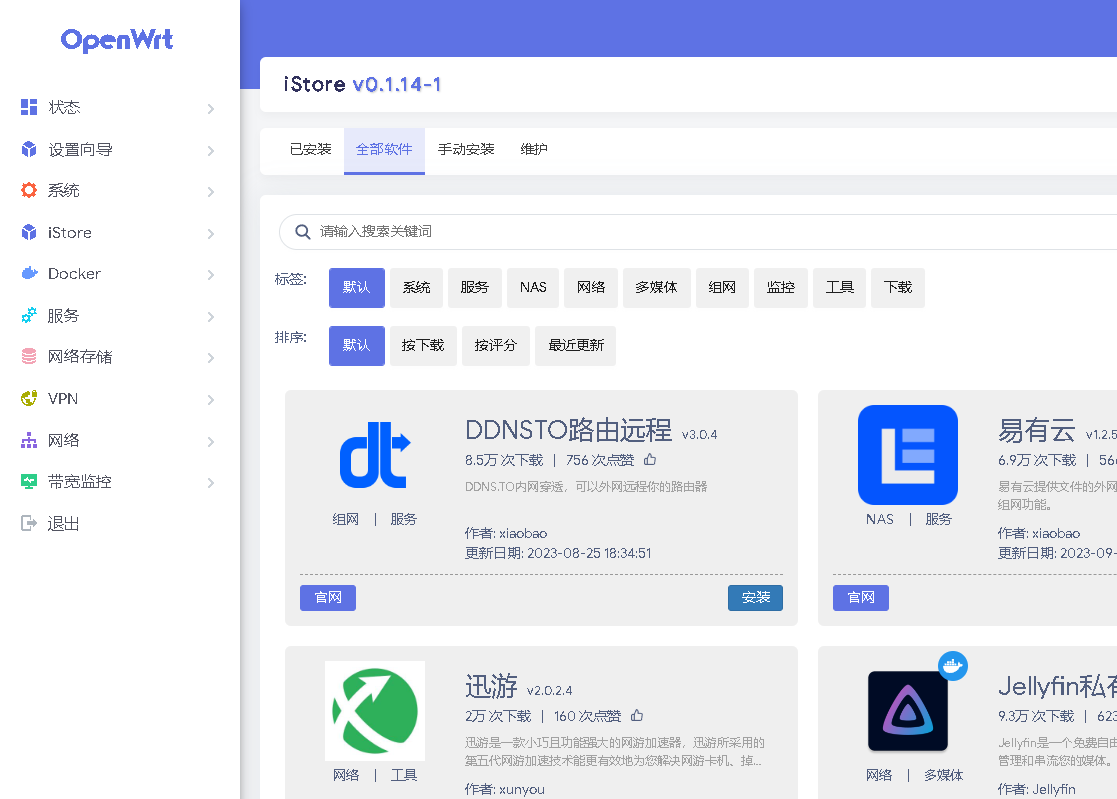
Task: Open the 官网 link for 易有云
Action: (x=860, y=597)
